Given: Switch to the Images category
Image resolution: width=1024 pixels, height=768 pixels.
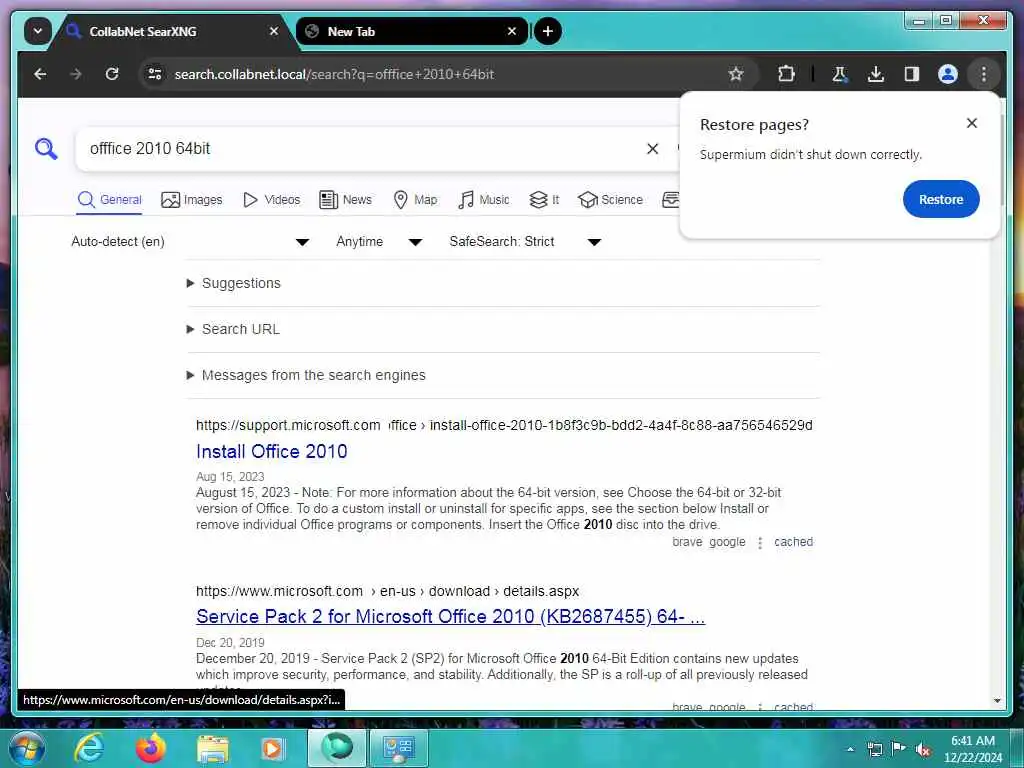Looking at the screenshot, I should point(192,200).
